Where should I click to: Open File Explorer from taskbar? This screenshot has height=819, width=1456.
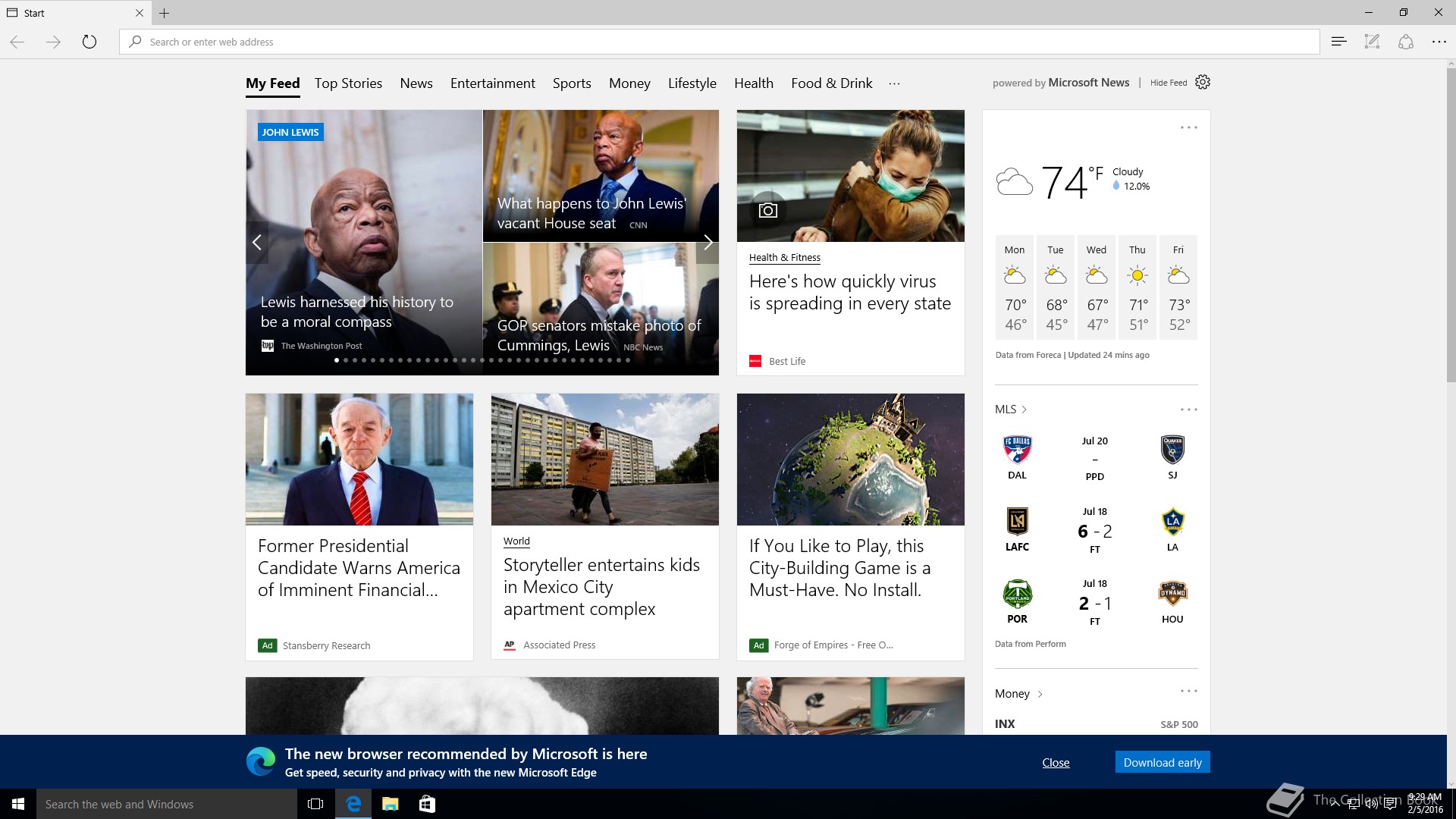pos(390,804)
